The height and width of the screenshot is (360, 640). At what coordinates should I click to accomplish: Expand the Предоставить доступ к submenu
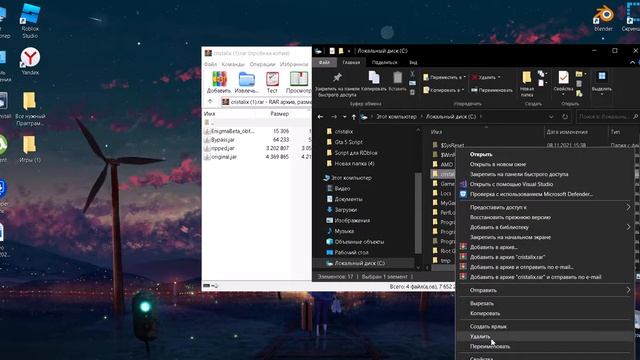tap(628, 207)
